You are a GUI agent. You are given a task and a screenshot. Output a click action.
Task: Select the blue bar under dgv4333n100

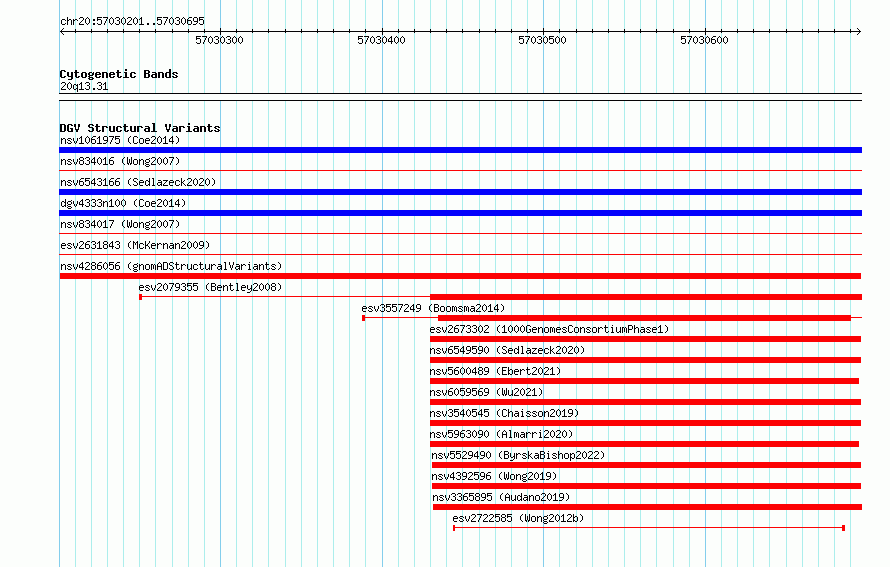(x=460, y=213)
